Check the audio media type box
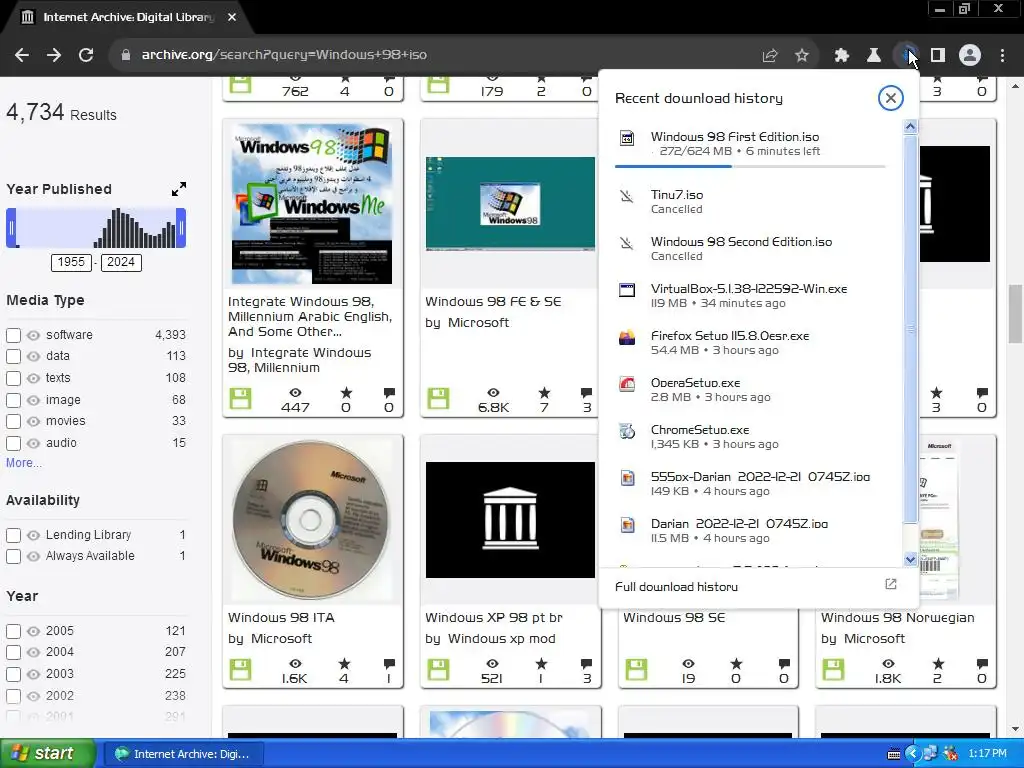 point(13,443)
